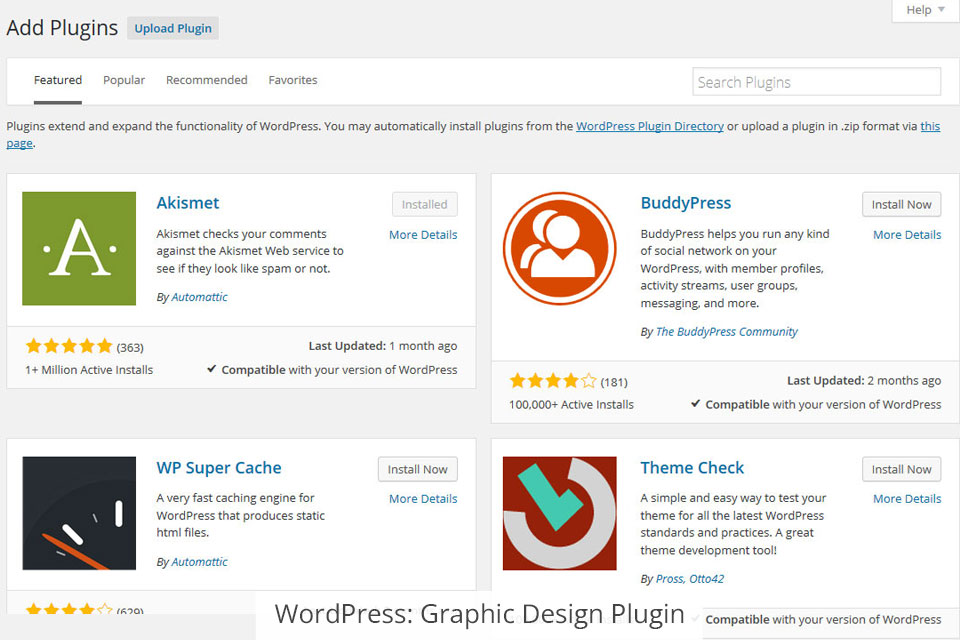Image resolution: width=960 pixels, height=640 pixels.
Task: Open Automattic author link under Akismet
Action: (x=199, y=297)
